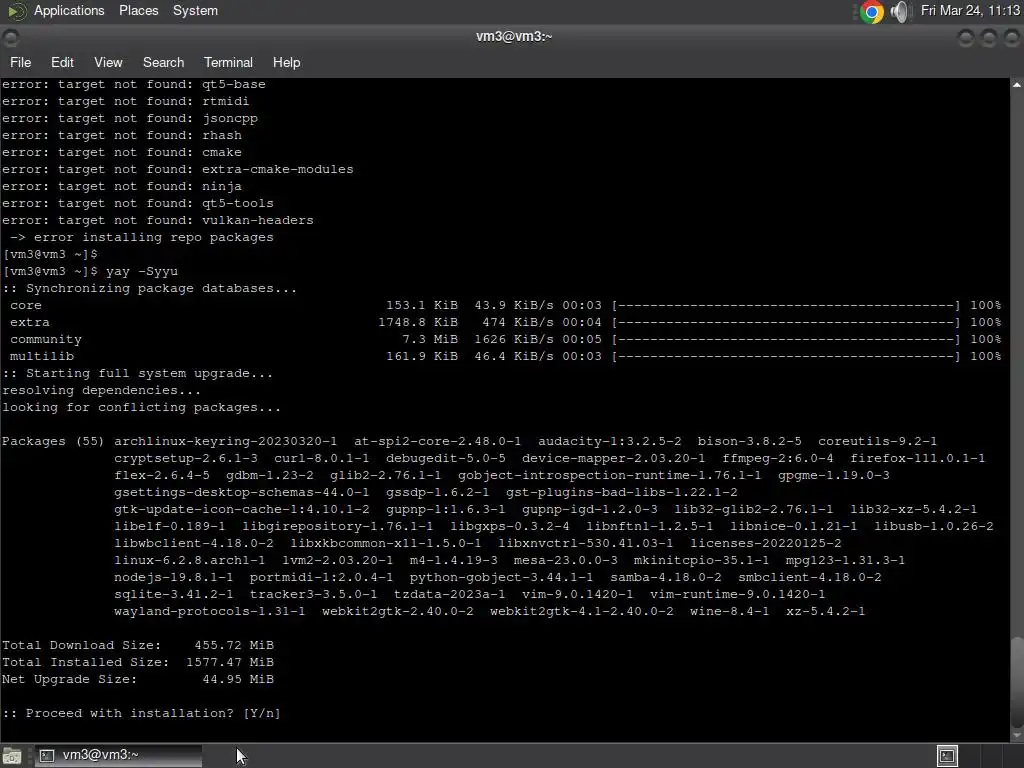Click the 'vim-9.0.1420-1' package name
The image size is (1024, 768).
click(x=577, y=594)
